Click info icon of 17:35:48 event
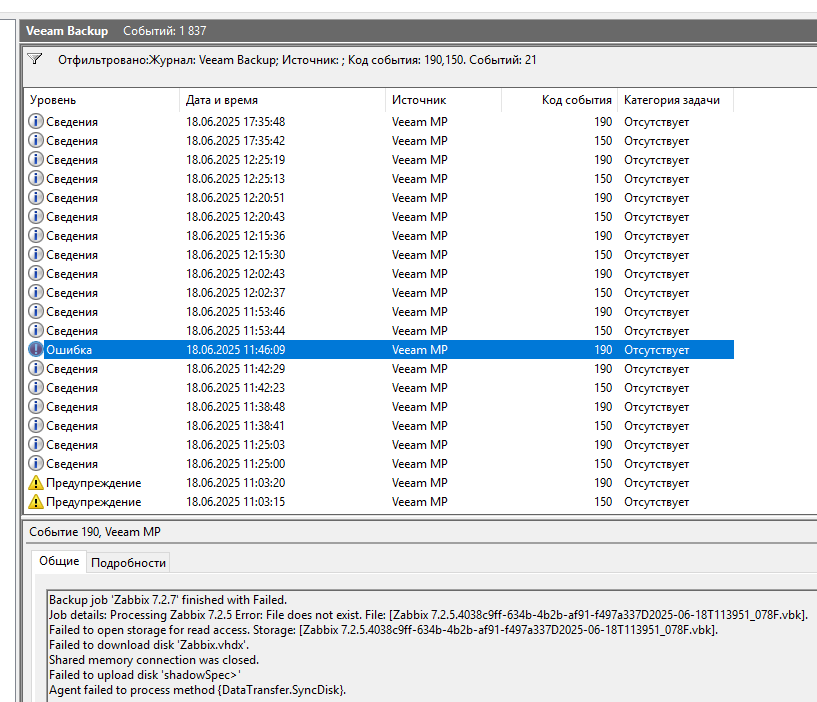 [x=35, y=121]
